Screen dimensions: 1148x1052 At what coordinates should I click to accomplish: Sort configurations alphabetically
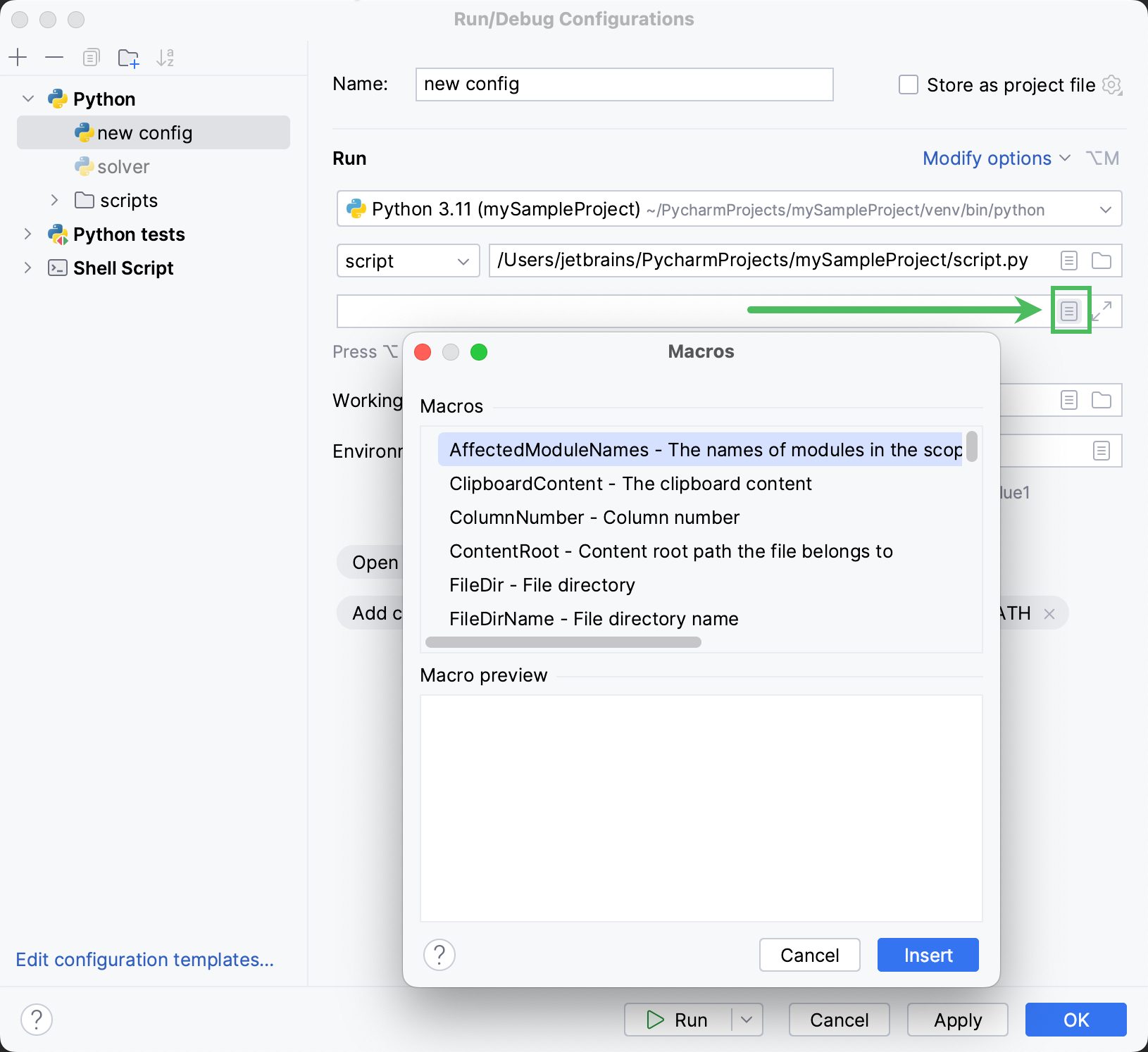[166, 57]
